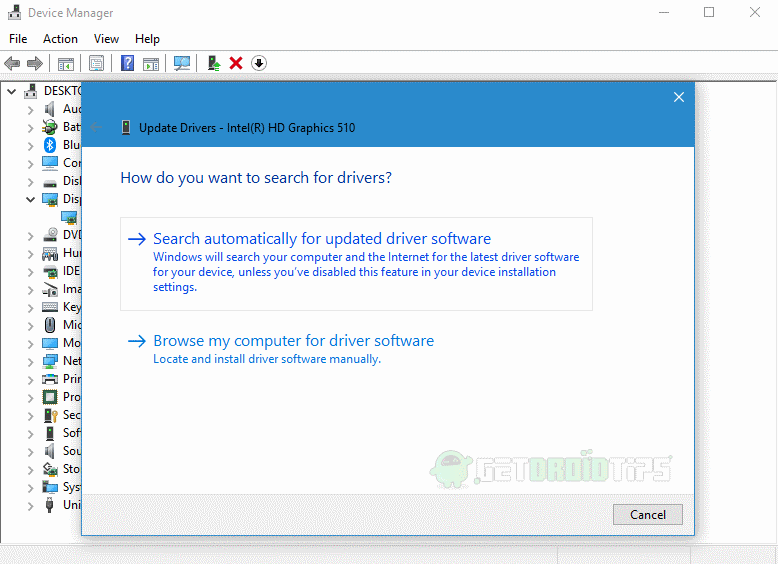Expand the Bluetooth category chevron
Viewport: 778px width, 564px height.
(x=30, y=146)
